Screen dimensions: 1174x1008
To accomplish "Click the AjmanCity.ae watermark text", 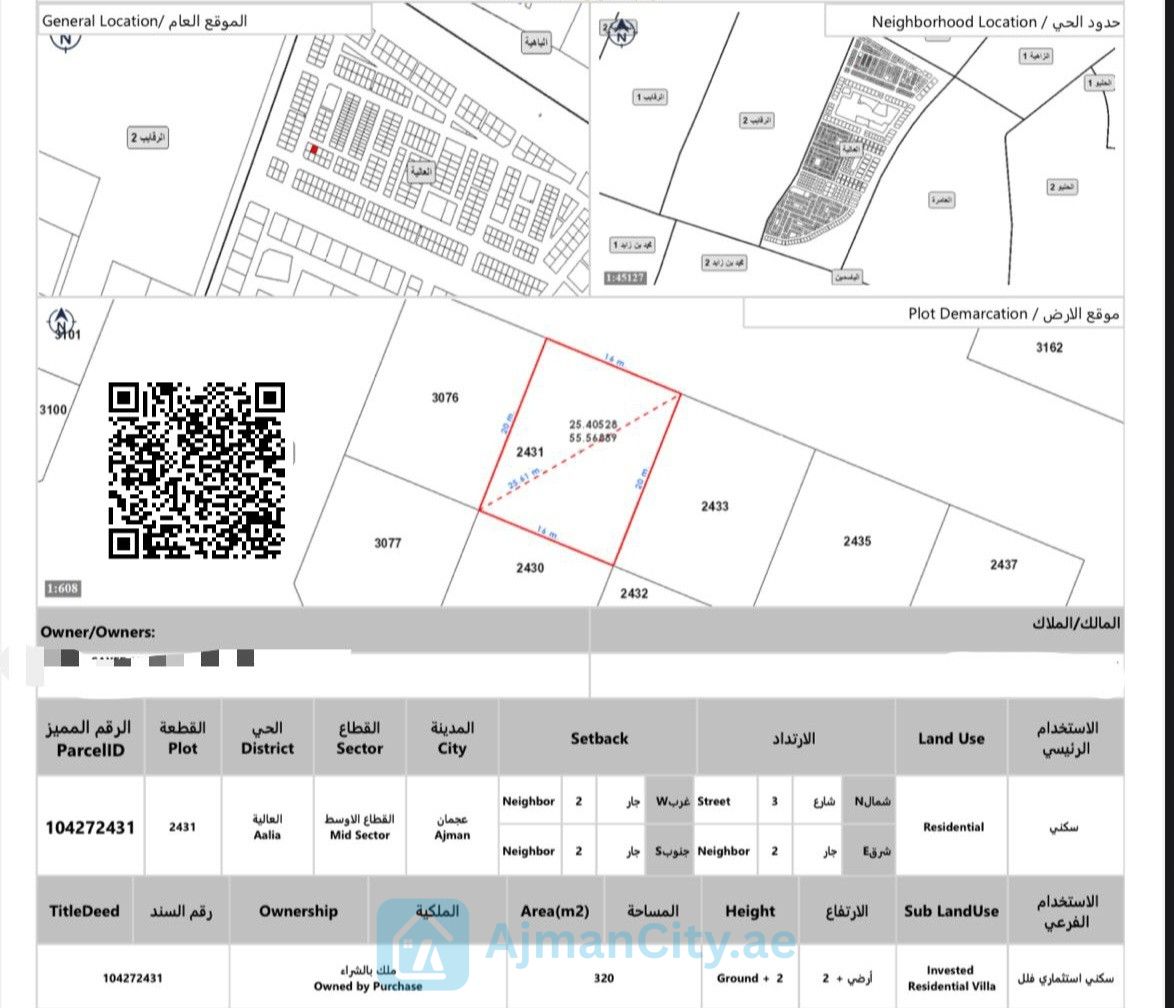I will [641, 941].
